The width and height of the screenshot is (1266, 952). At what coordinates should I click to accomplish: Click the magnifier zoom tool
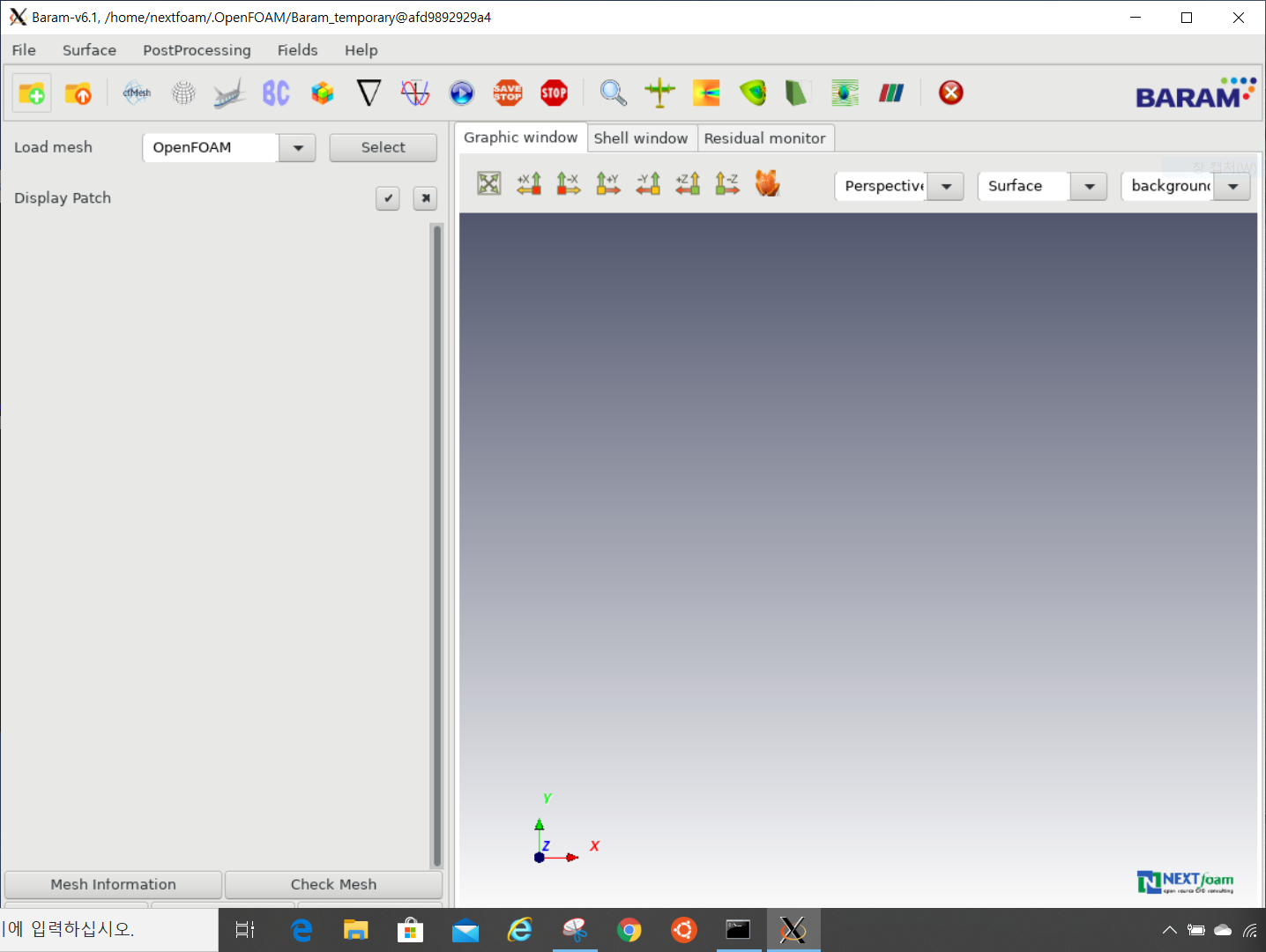tap(613, 92)
